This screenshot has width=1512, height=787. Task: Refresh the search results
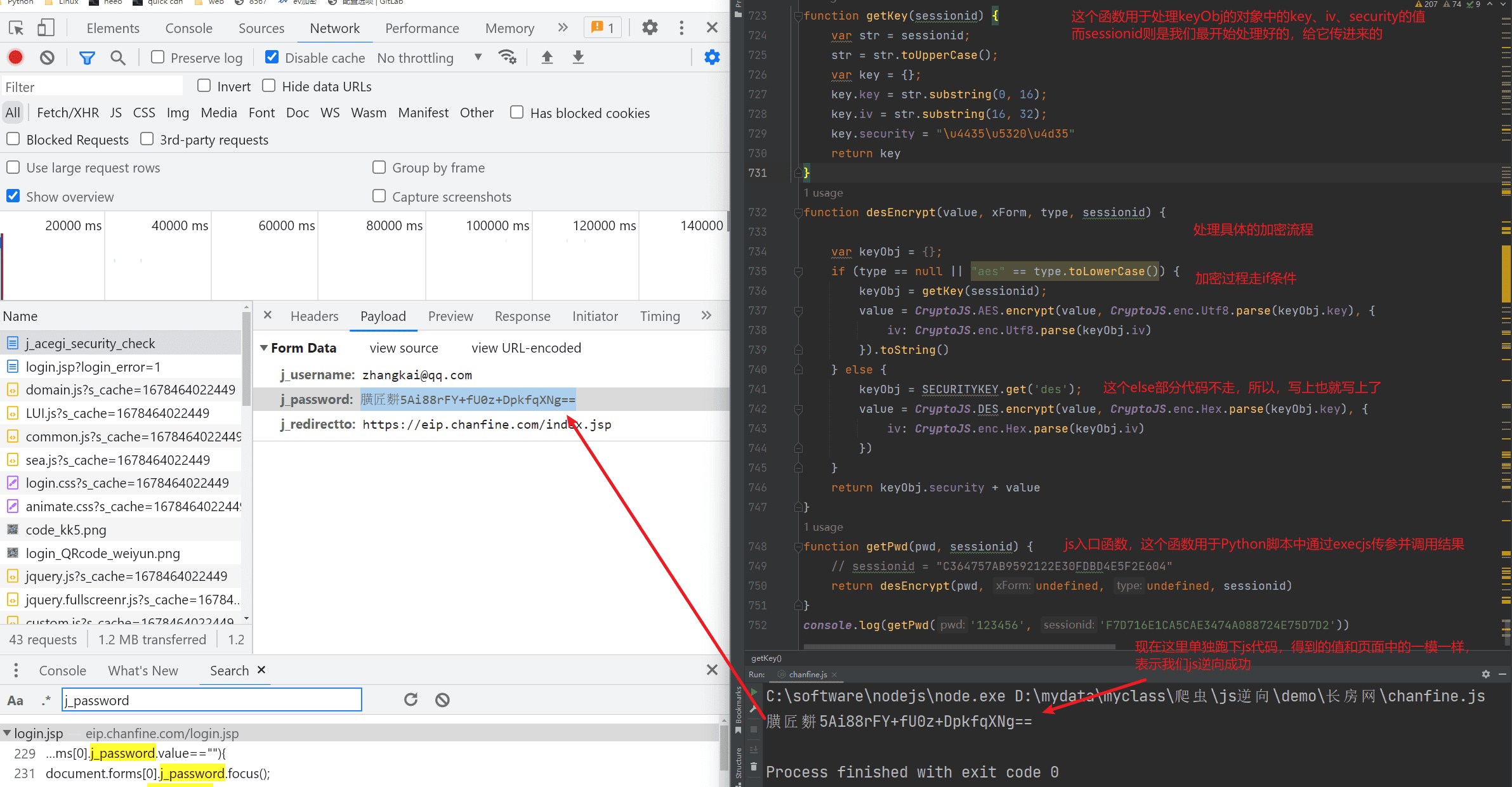(x=411, y=699)
